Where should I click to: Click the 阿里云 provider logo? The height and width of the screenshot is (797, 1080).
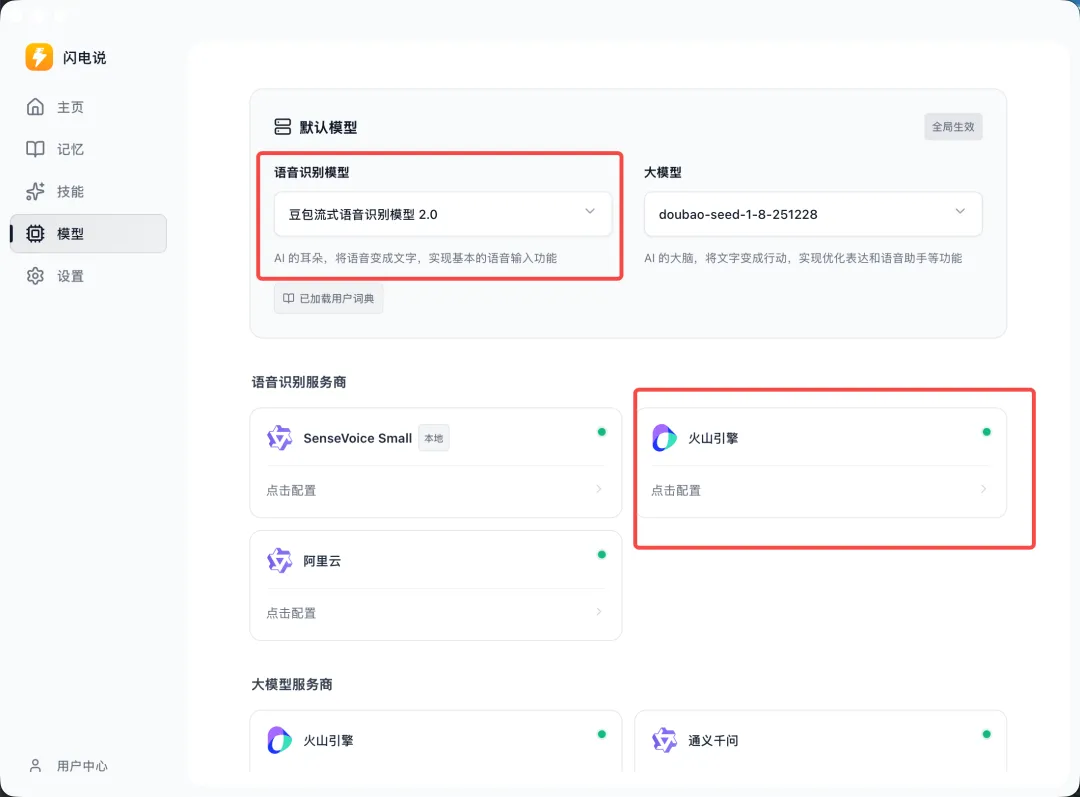pyautogui.click(x=280, y=561)
